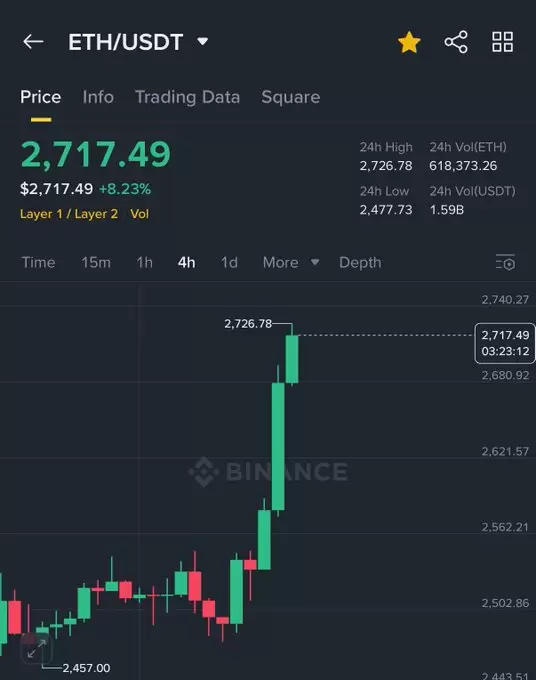
Task: Open the four-square grid menu icon
Action: 503,42
